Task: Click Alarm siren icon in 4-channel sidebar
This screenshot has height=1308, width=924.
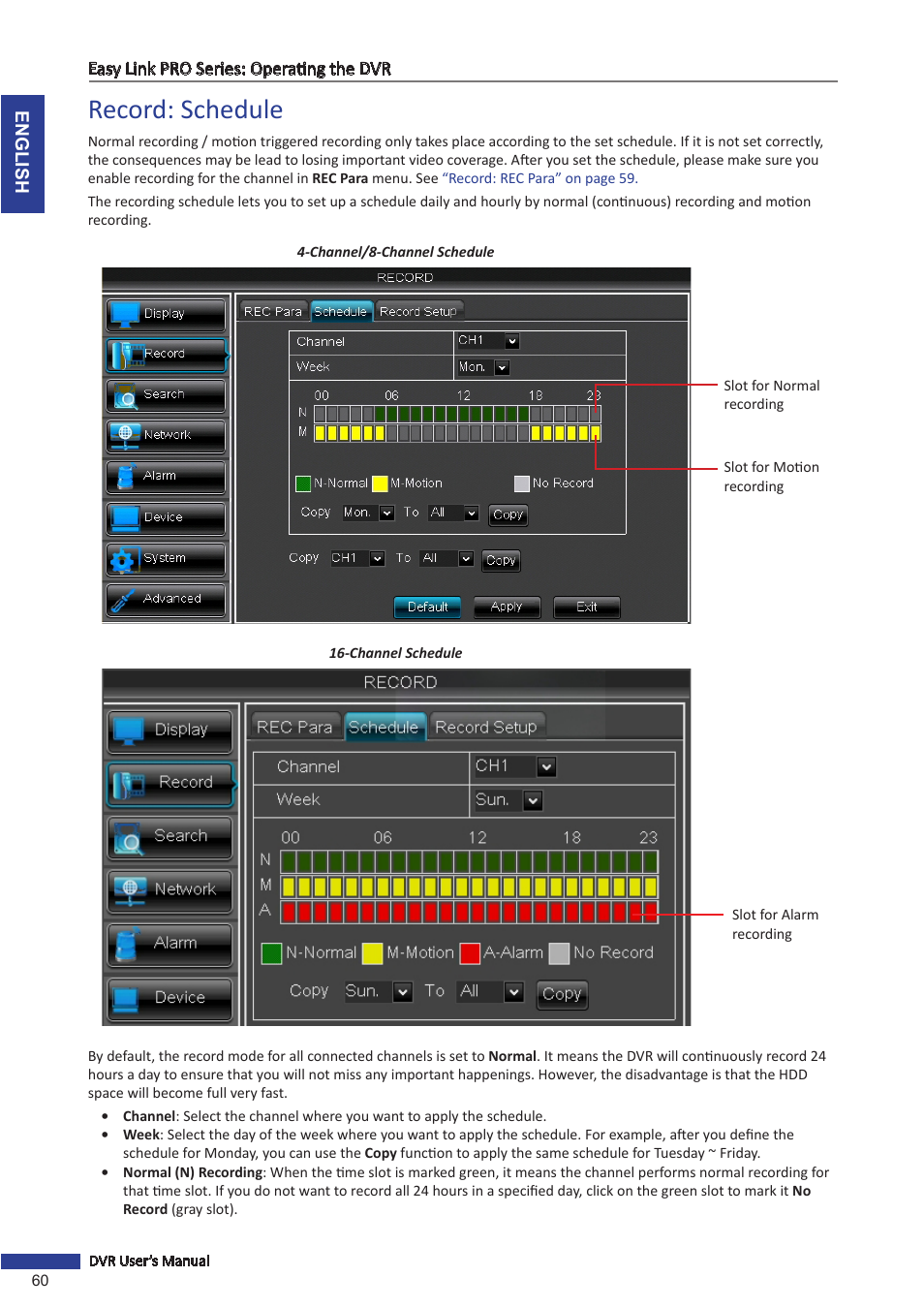Action: point(125,477)
